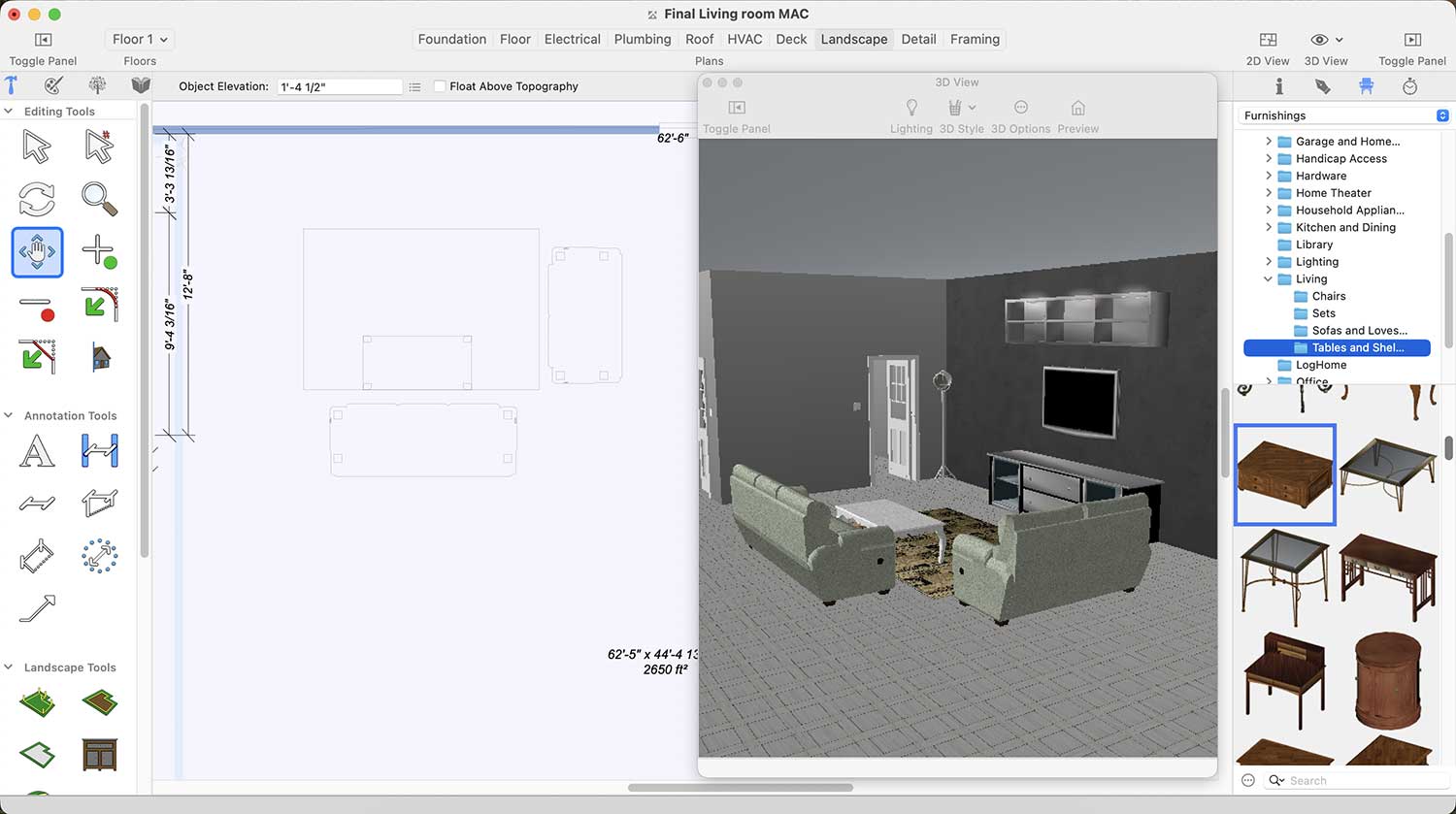The height and width of the screenshot is (814, 1456).
Task: Select the Sofas and Loveseats folder
Action: 1359,331
